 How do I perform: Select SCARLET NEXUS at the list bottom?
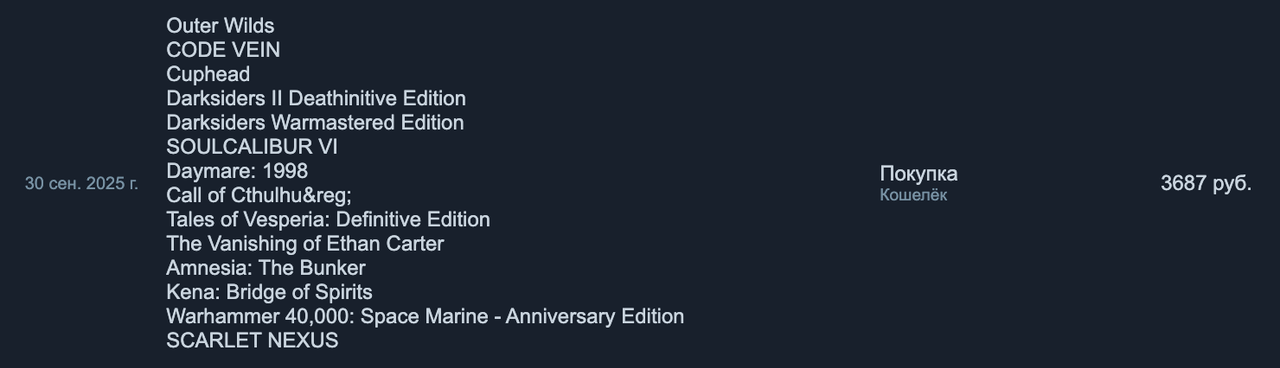tap(252, 340)
